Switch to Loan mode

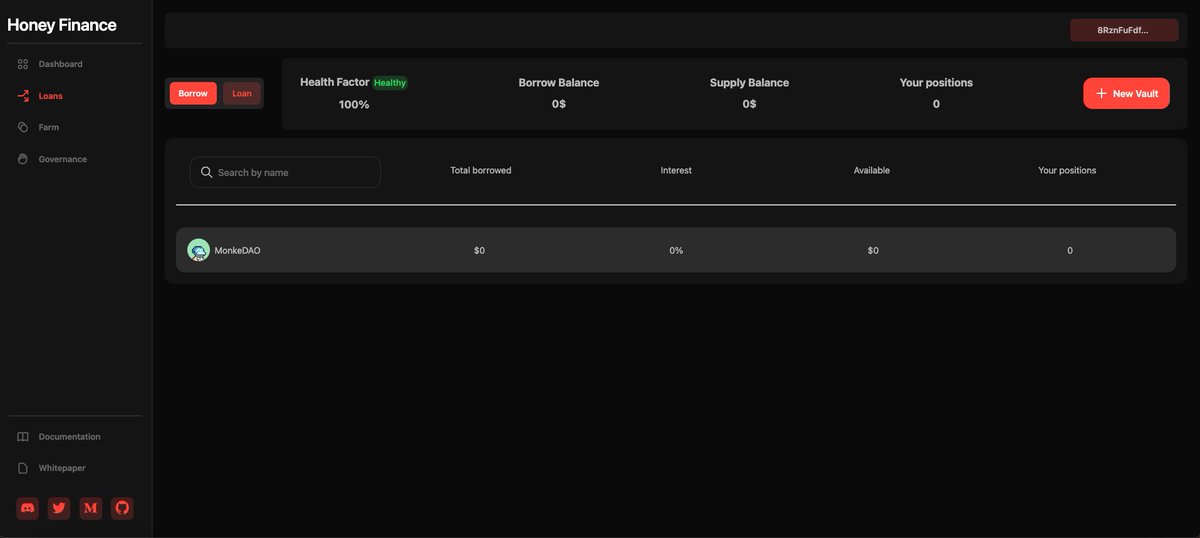[x=242, y=93]
